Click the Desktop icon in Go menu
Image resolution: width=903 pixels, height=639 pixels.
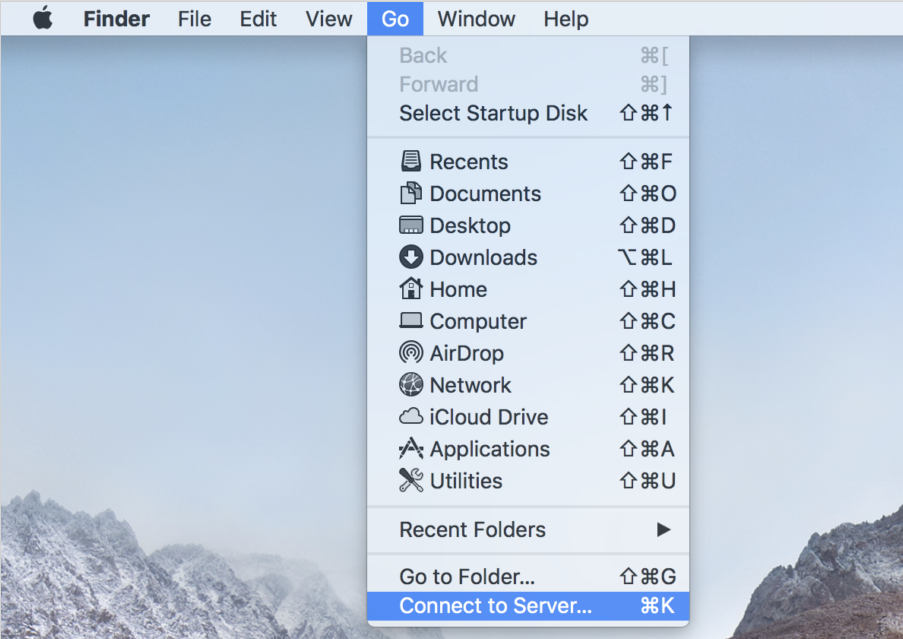(x=411, y=226)
